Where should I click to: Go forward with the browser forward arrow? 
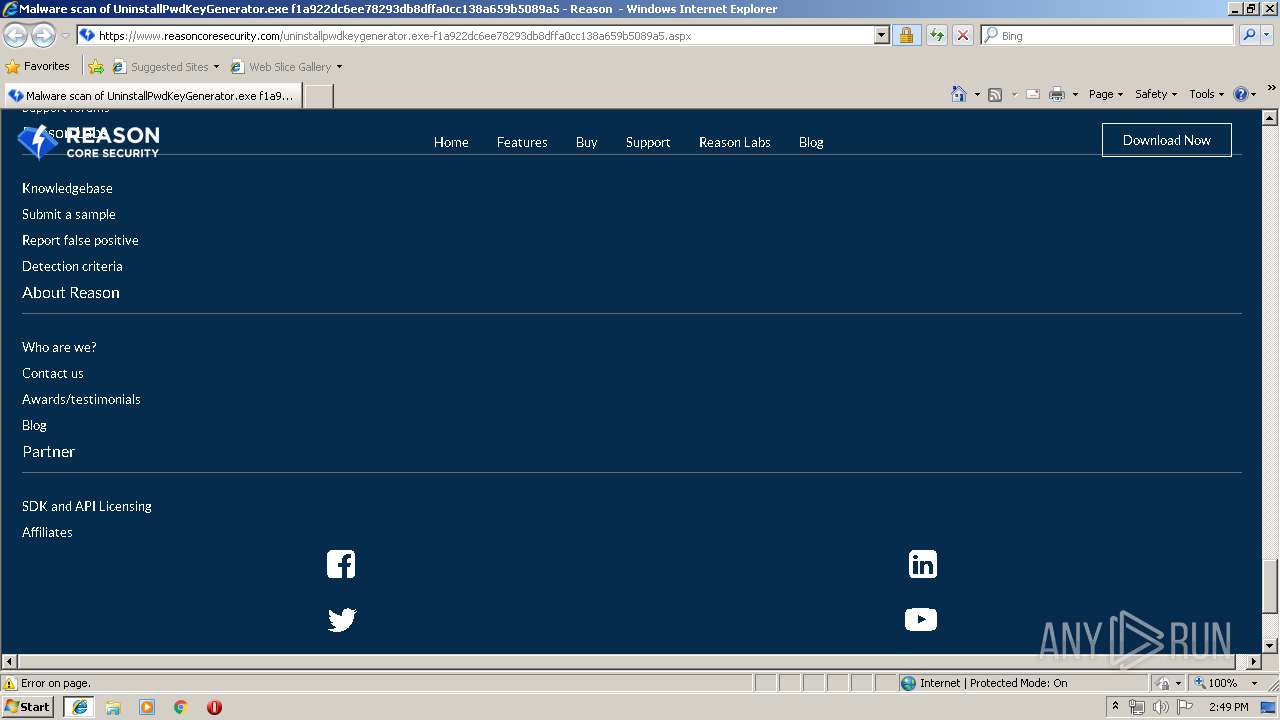(43, 36)
